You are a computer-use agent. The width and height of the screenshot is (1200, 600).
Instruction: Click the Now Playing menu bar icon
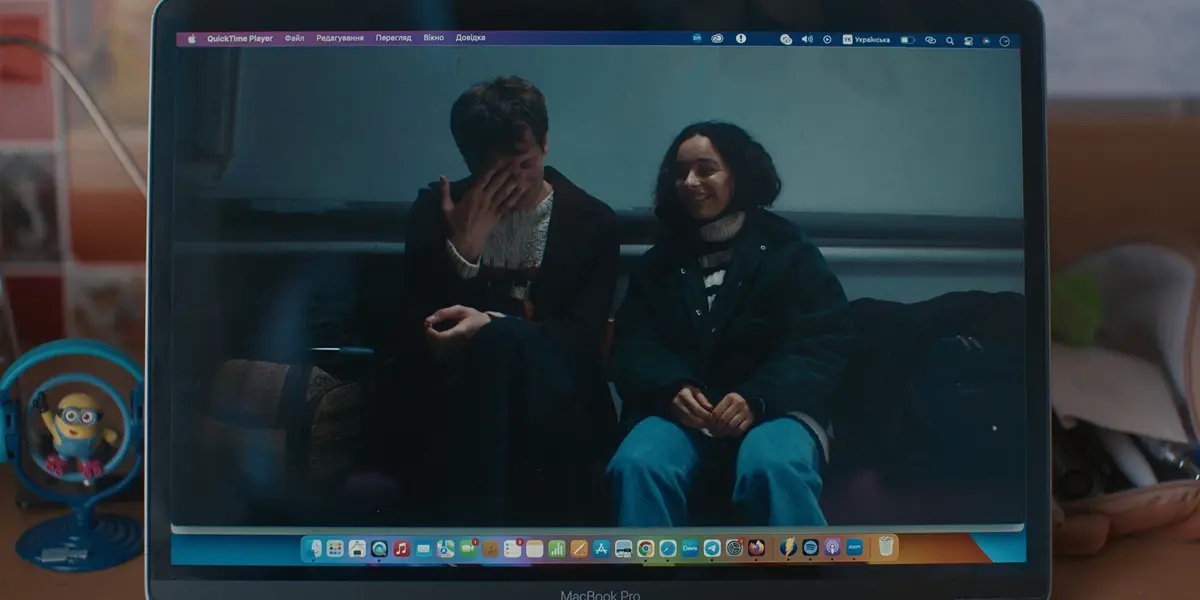coord(827,39)
